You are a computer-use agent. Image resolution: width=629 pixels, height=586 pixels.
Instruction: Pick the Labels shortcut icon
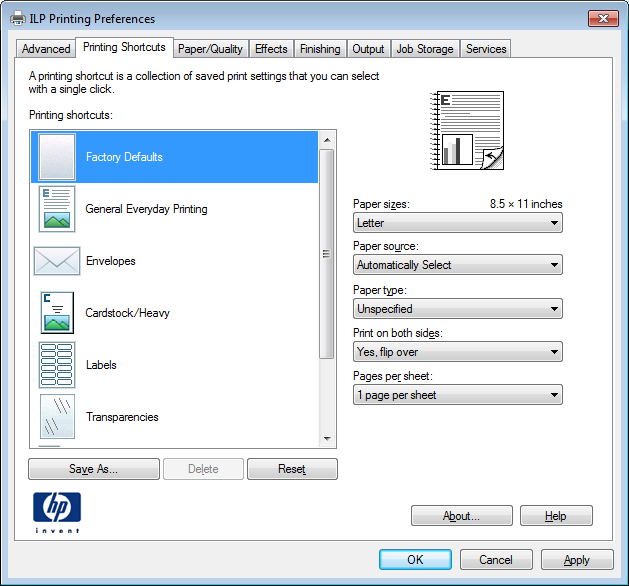point(57,365)
